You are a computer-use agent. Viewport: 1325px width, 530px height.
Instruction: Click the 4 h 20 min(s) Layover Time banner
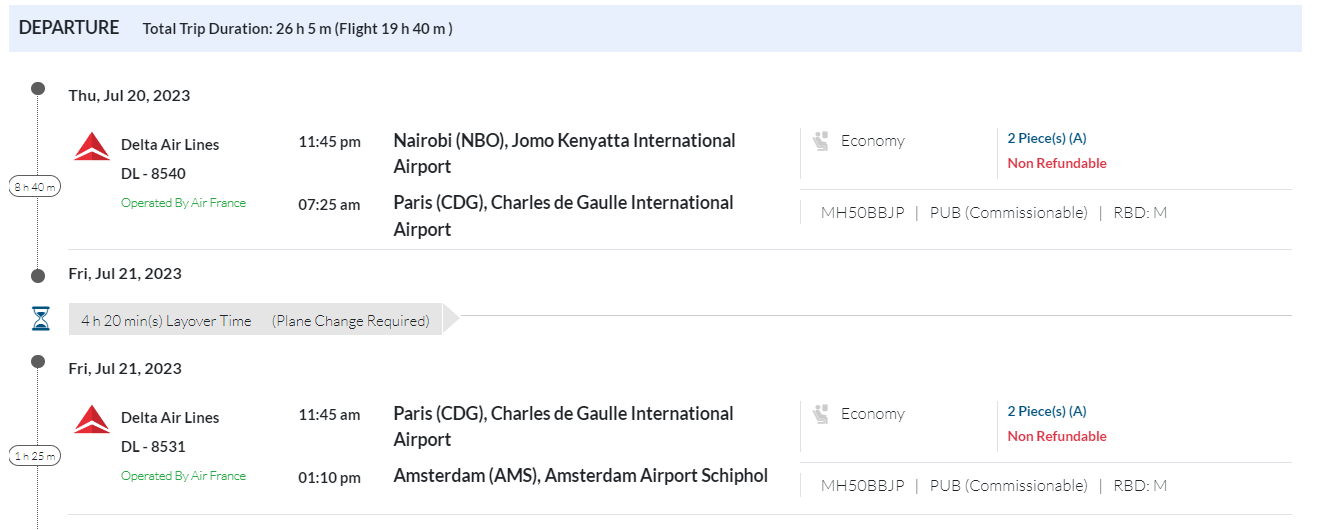pos(255,321)
